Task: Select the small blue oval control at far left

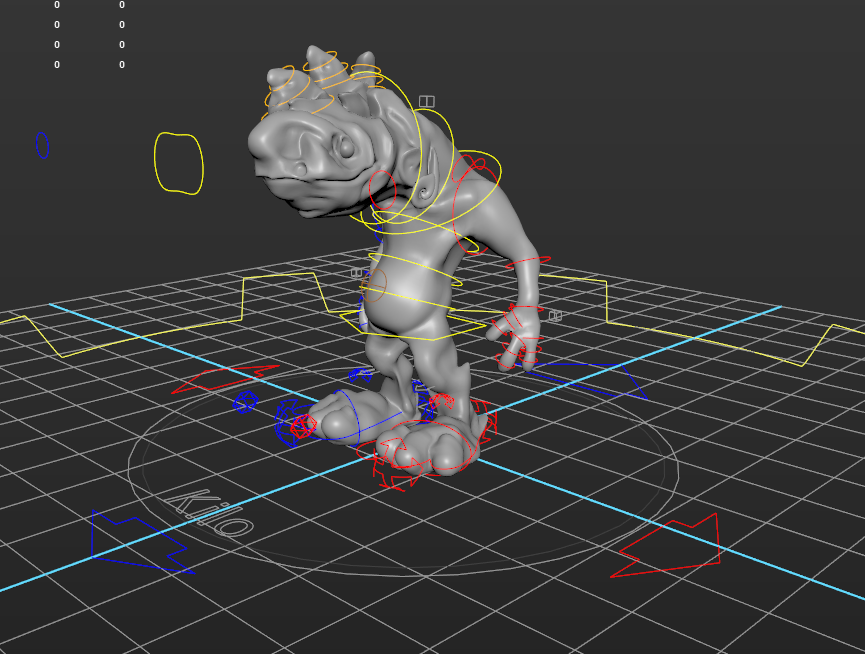Action: pos(42,145)
